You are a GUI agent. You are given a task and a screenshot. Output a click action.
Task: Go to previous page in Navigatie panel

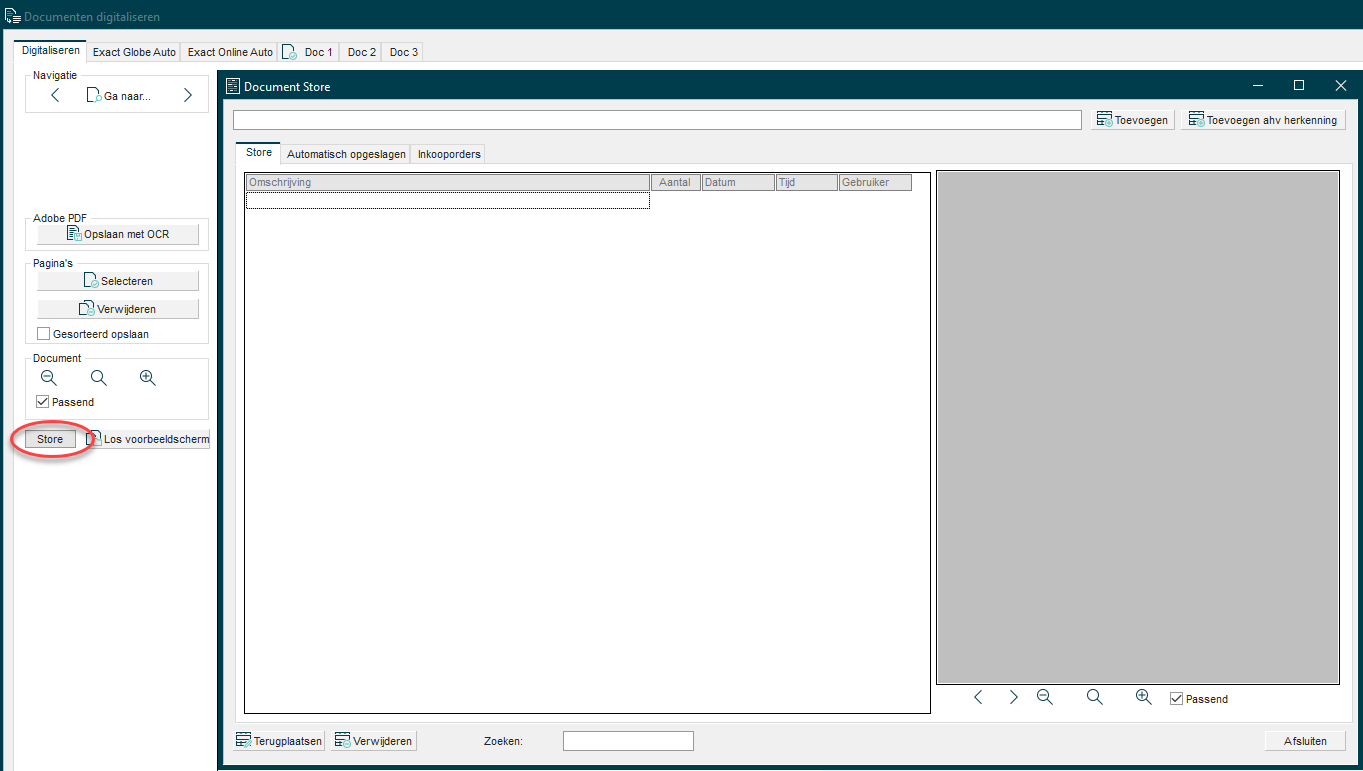pos(55,96)
